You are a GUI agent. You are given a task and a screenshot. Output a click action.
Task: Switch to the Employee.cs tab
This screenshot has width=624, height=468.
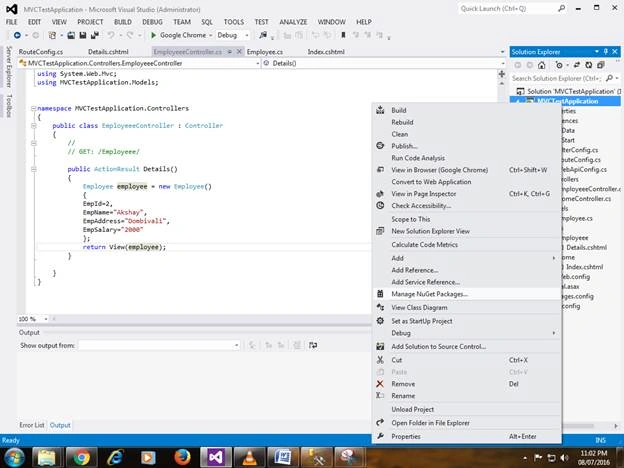pyautogui.click(x=265, y=52)
